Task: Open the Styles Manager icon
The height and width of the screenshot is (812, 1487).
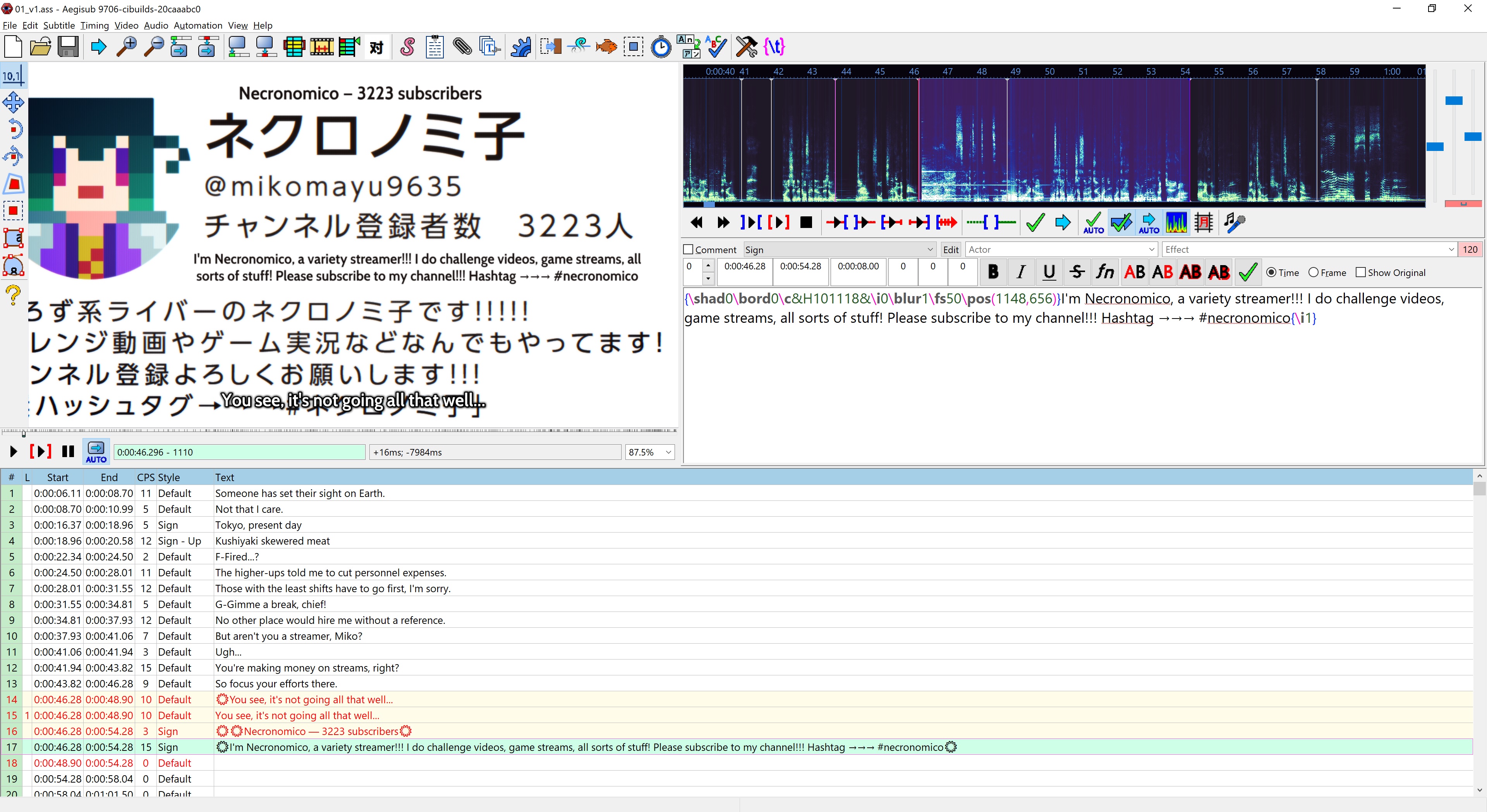Action: click(x=407, y=47)
